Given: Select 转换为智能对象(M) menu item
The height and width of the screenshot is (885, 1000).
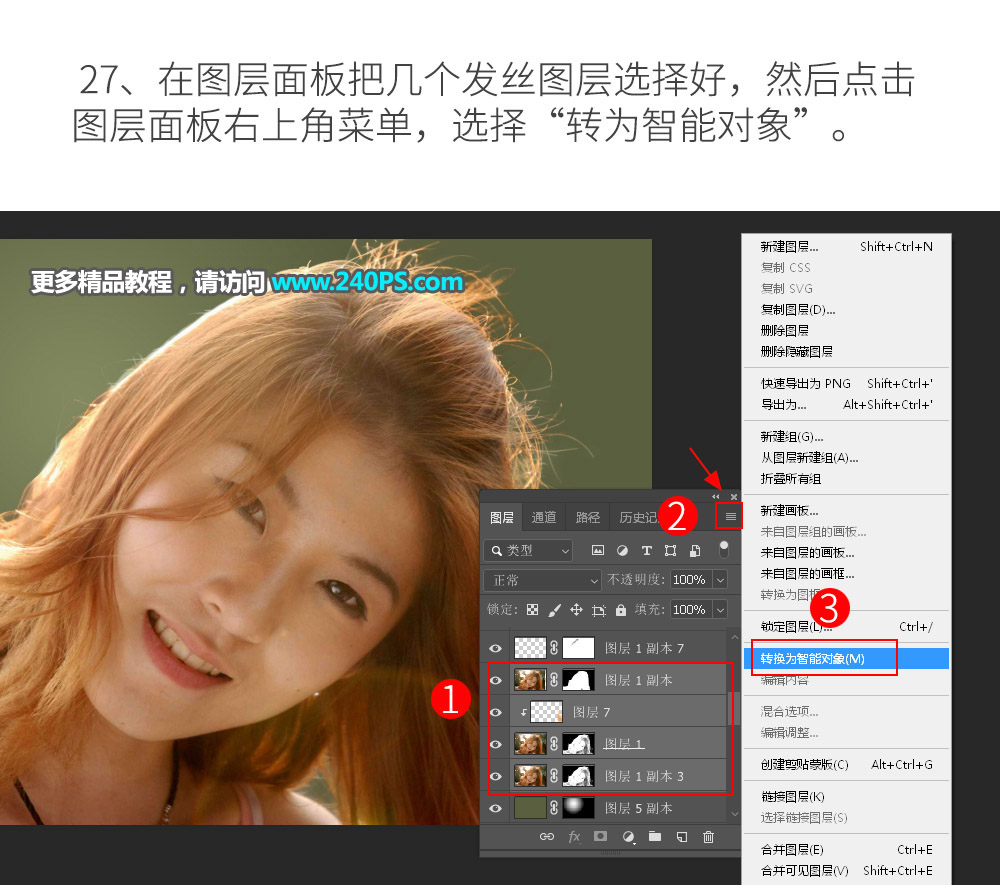Looking at the screenshot, I should tap(846, 659).
